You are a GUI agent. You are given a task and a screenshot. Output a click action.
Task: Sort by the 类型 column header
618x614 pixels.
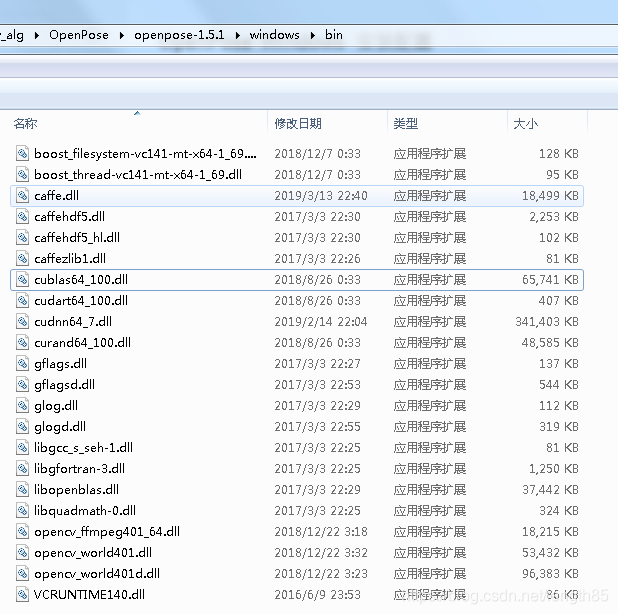(x=406, y=124)
